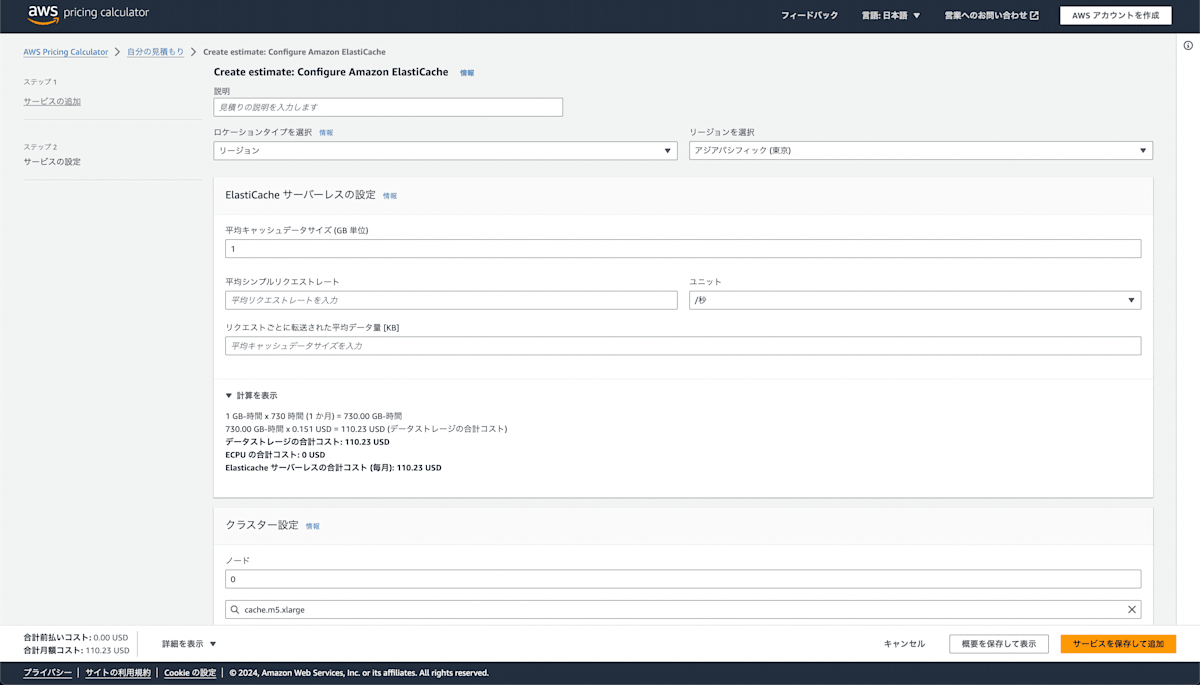Open the フィードバック link
Image resolution: width=1200 pixels, height=685 pixels.
[809, 15]
